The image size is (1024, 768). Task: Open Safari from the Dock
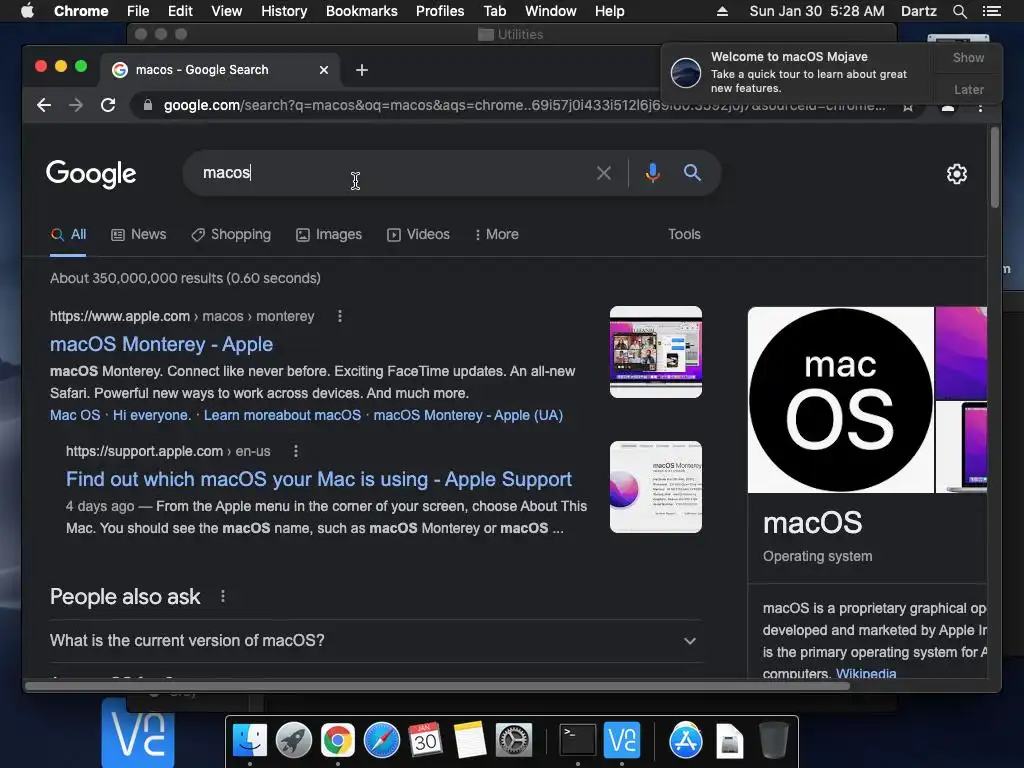pos(381,741)
